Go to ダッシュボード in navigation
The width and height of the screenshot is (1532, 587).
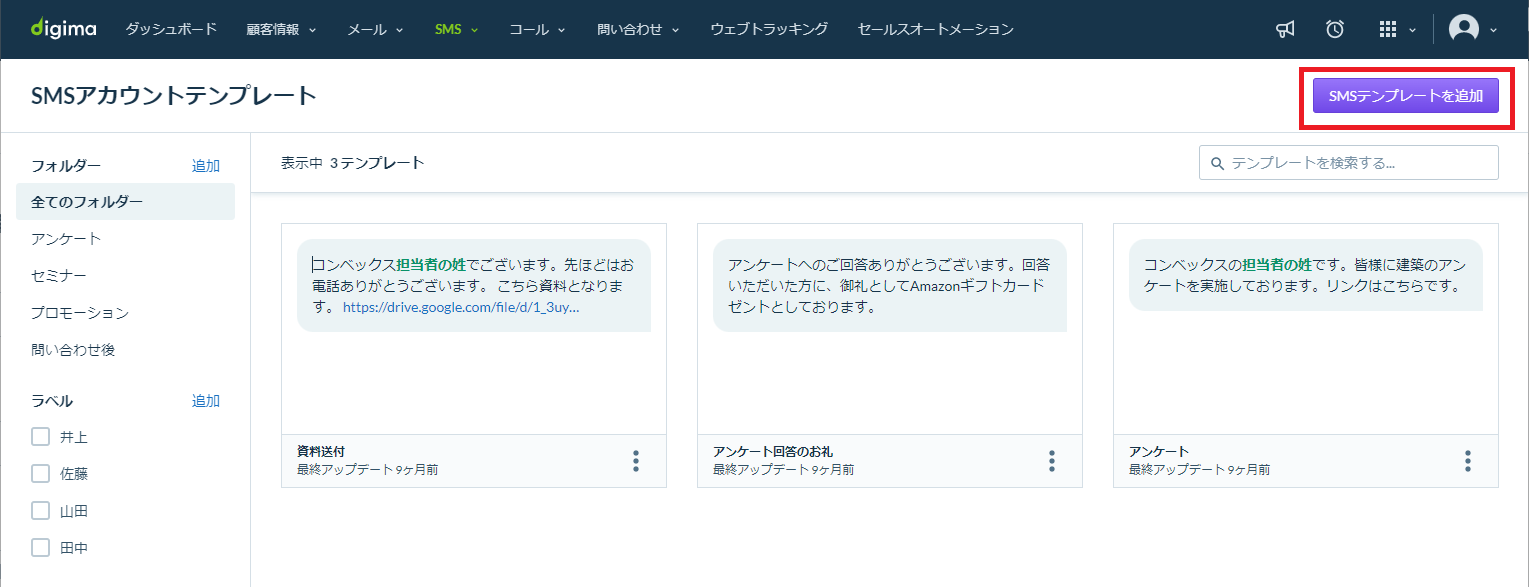171,29
